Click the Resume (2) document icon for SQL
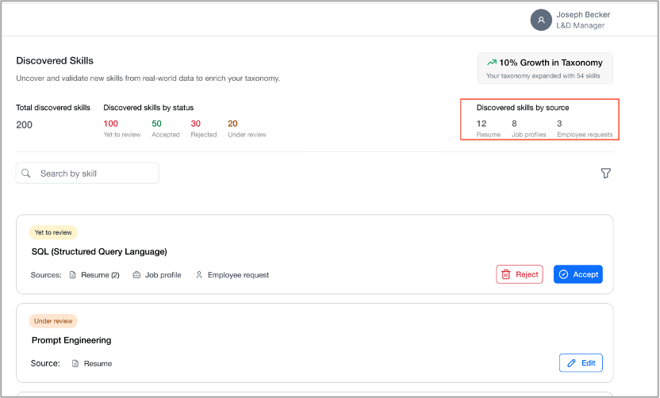The width and height of the screenshot is (660, 398). 73,275
